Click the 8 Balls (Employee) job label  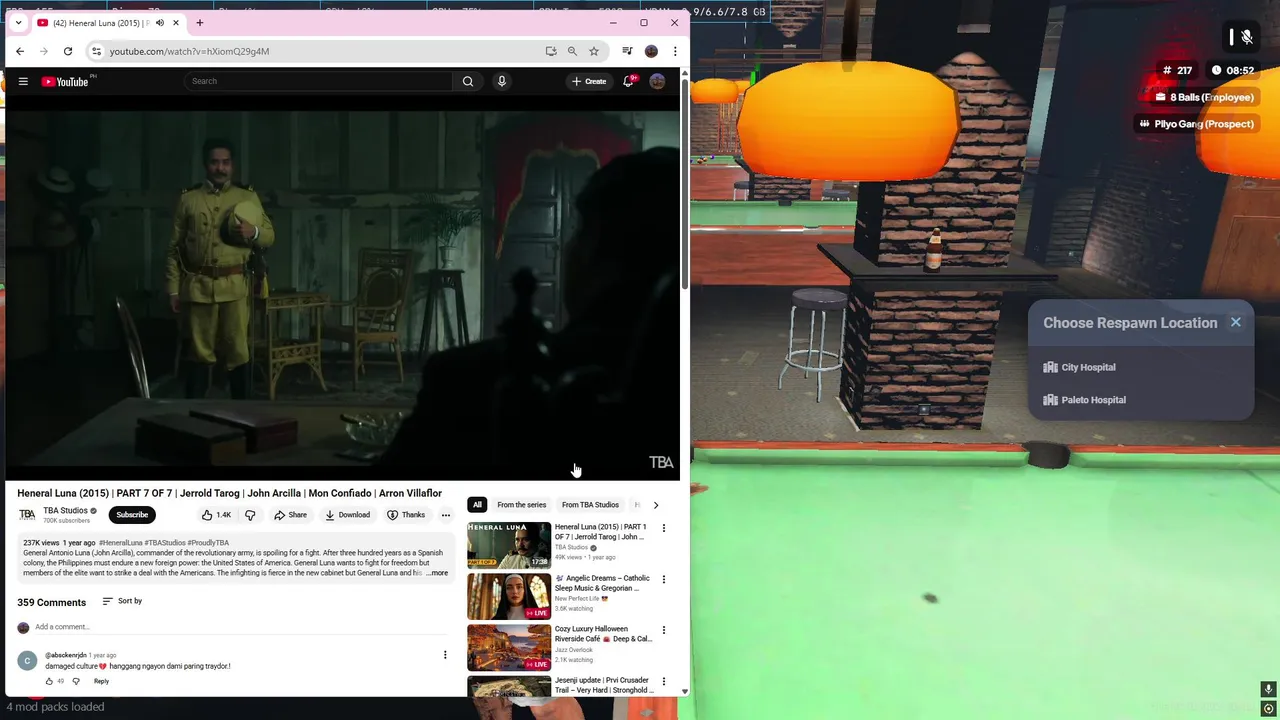pyautogui.click(x=1204, y=97)
